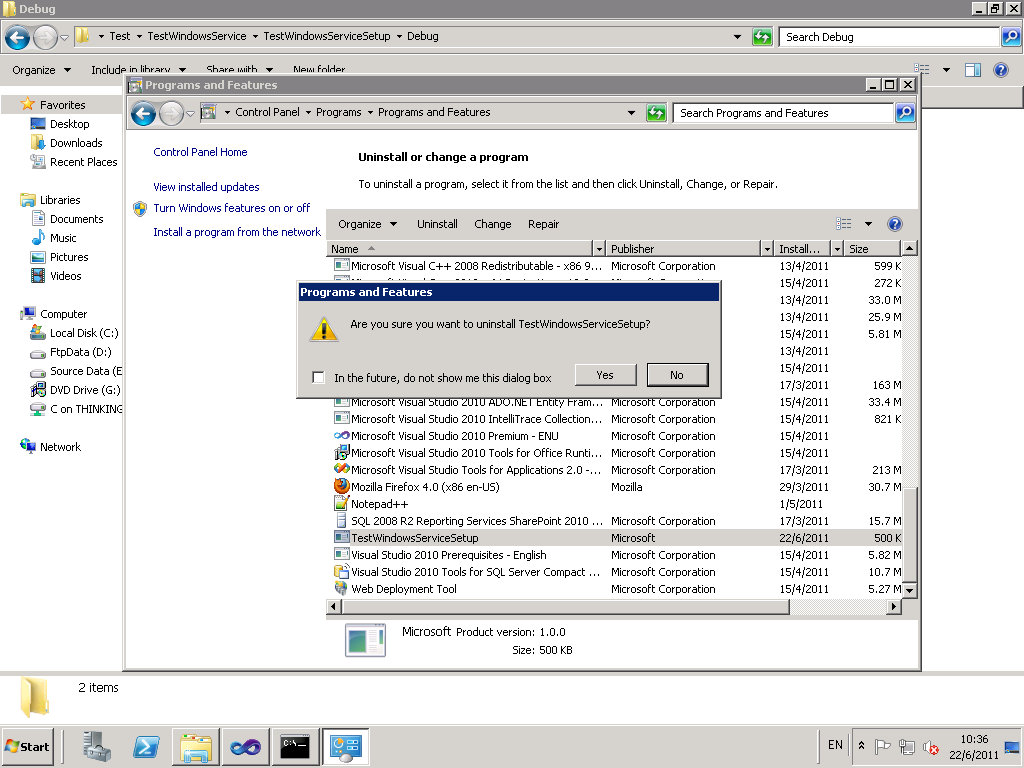
Task: Toggle the preview pane in Debug window
Action: coord(973,70)
